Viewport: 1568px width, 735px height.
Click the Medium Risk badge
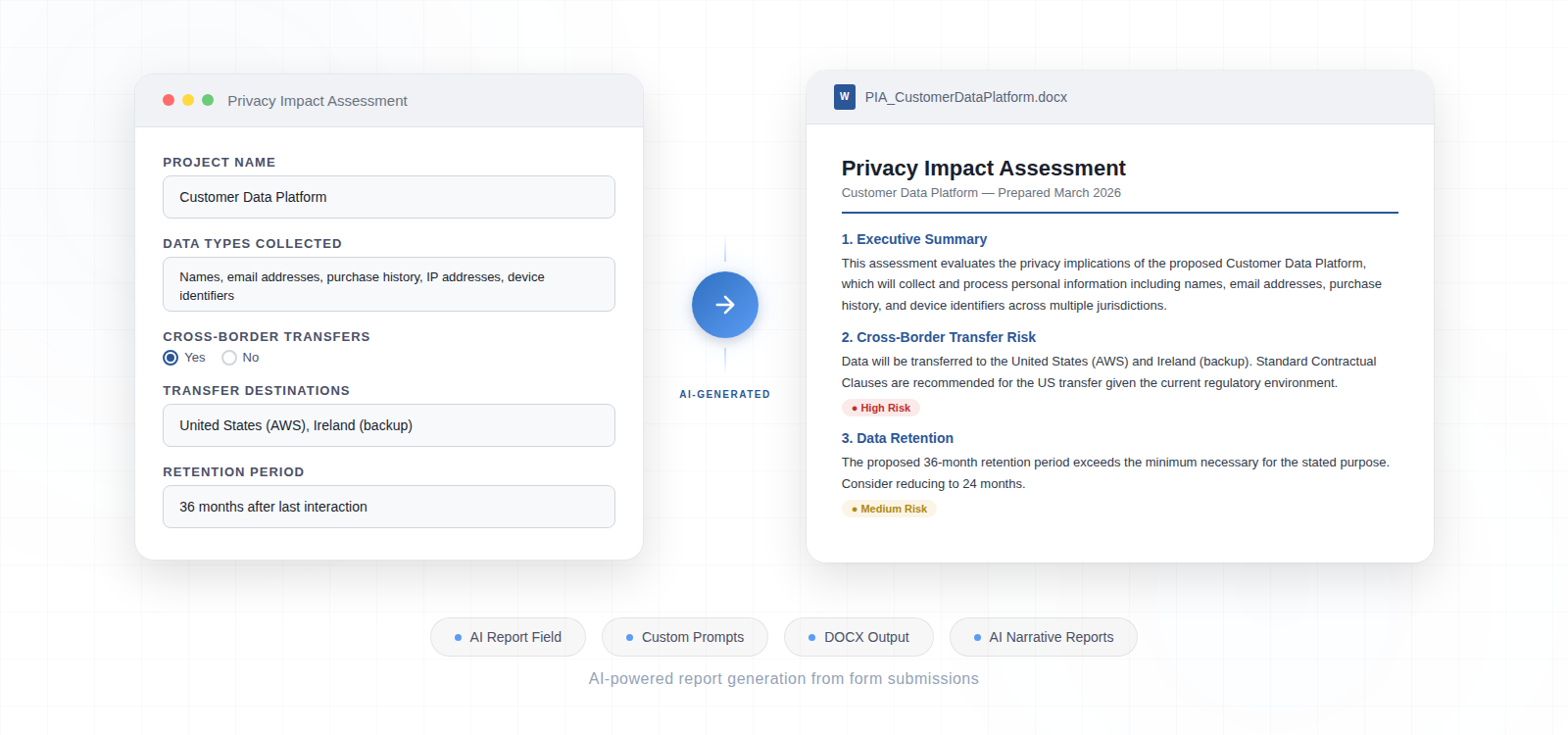(889, 509)
